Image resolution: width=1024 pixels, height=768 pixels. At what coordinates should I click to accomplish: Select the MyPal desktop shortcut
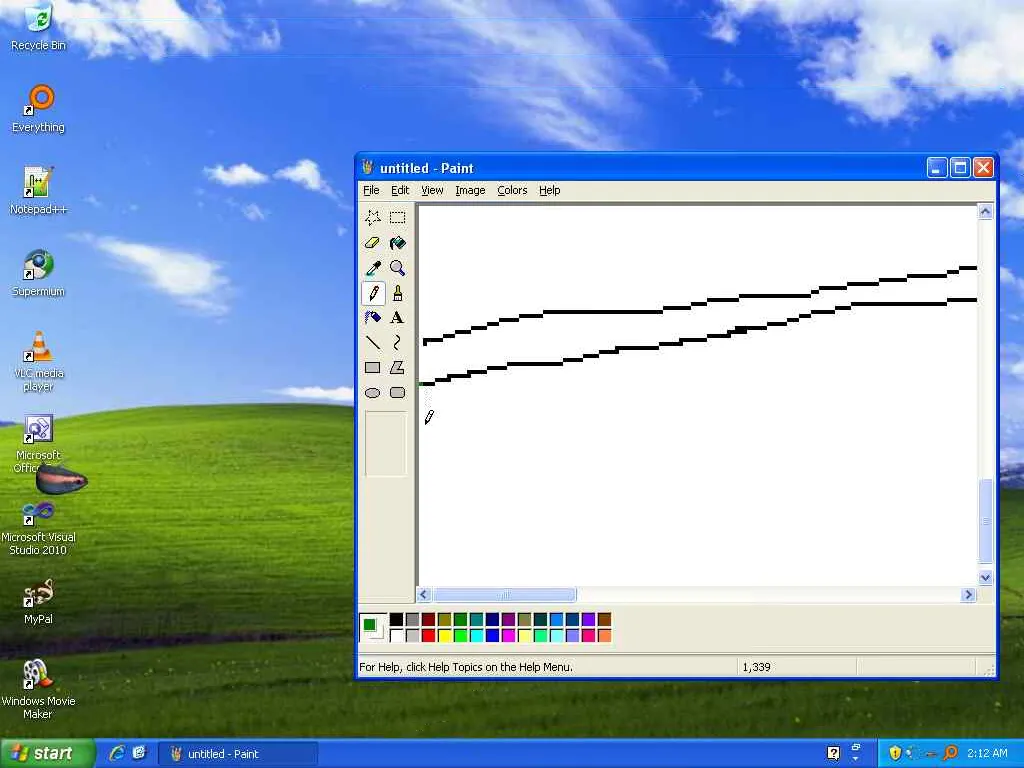tap(39, 601)
